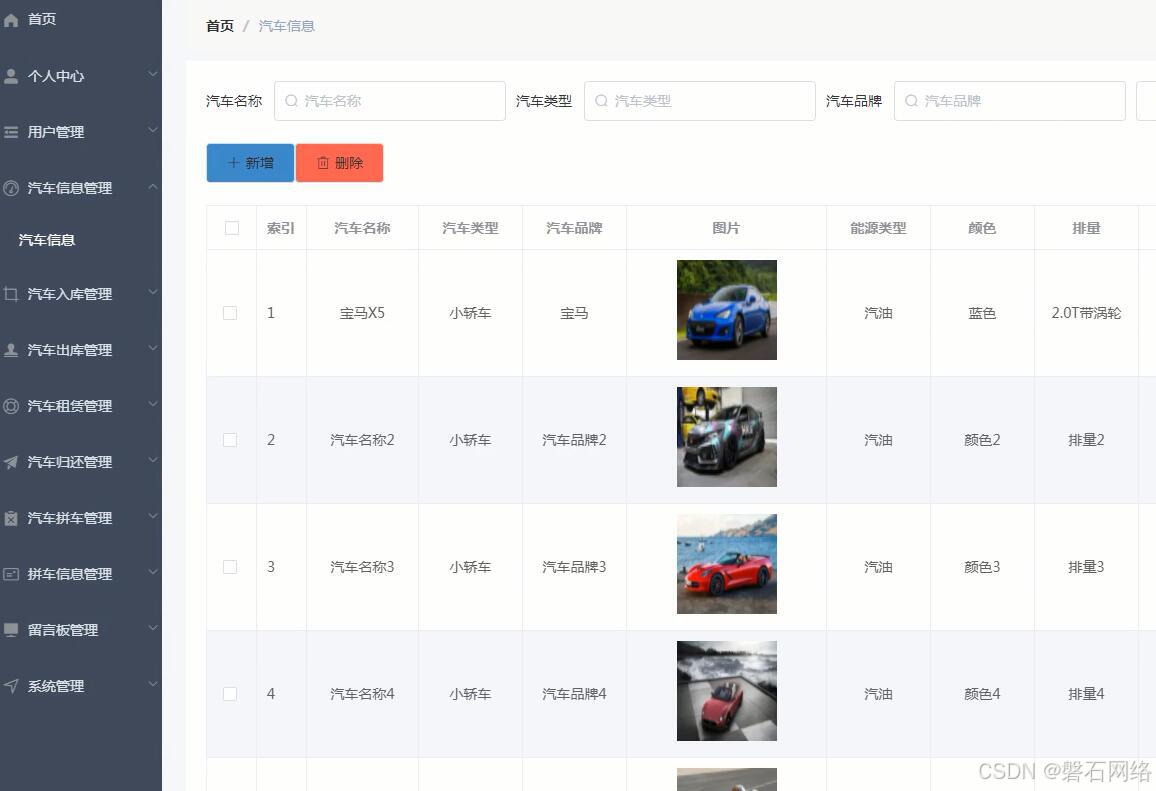
Task: Click the red 删除 button
Action: coord(339,163)
